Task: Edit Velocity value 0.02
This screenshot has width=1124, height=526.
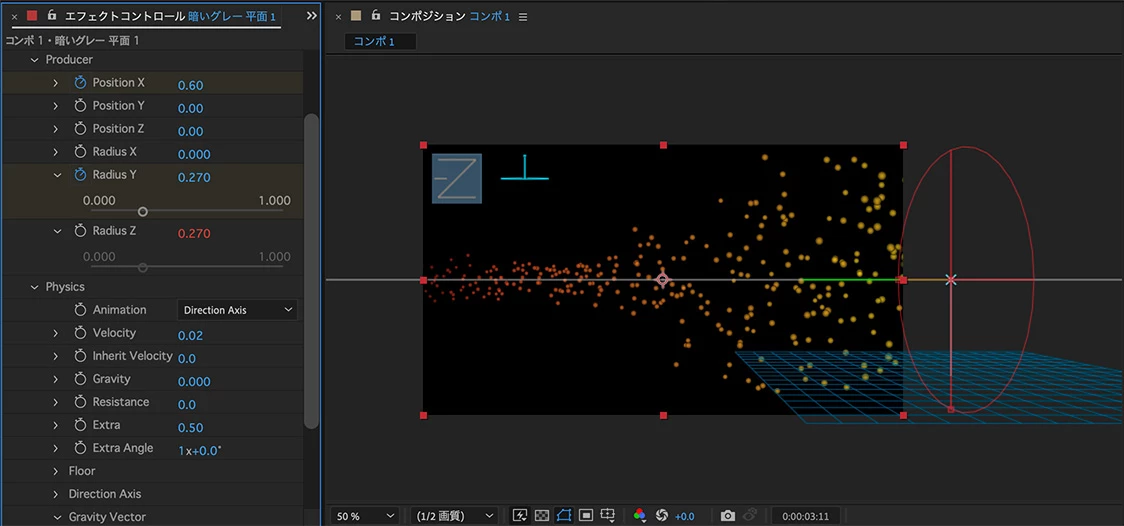Action: coord(191,335)
